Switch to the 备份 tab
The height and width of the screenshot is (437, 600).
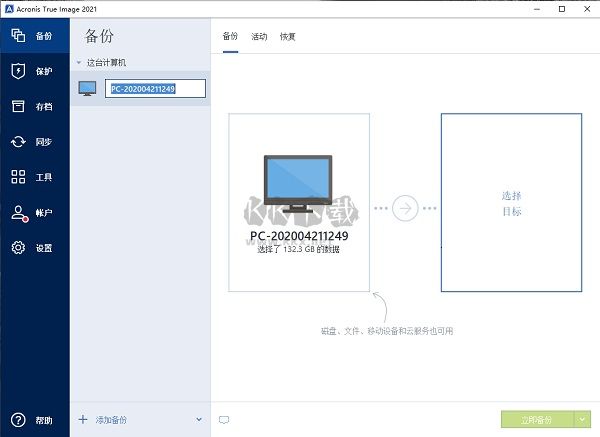pyautogui.click(x=230, y=37)
